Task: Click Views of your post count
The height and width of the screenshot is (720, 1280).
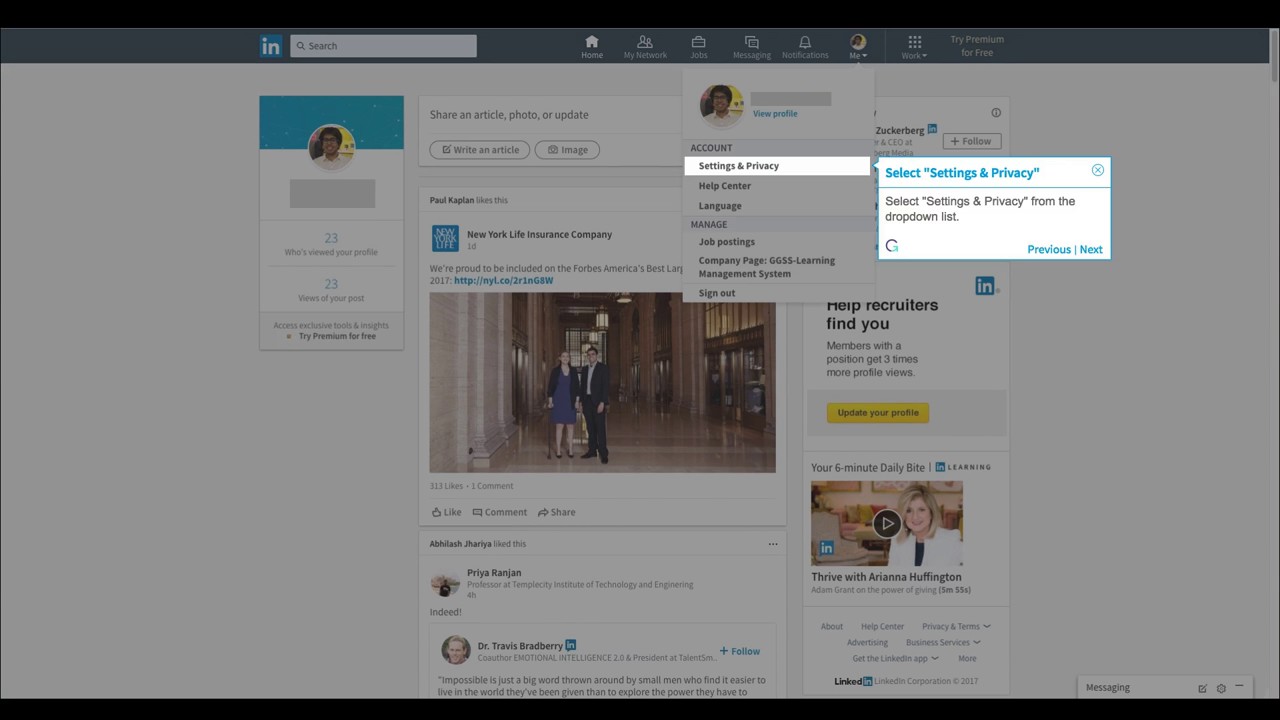Action: pyautogui.click(x=331, y=284)
